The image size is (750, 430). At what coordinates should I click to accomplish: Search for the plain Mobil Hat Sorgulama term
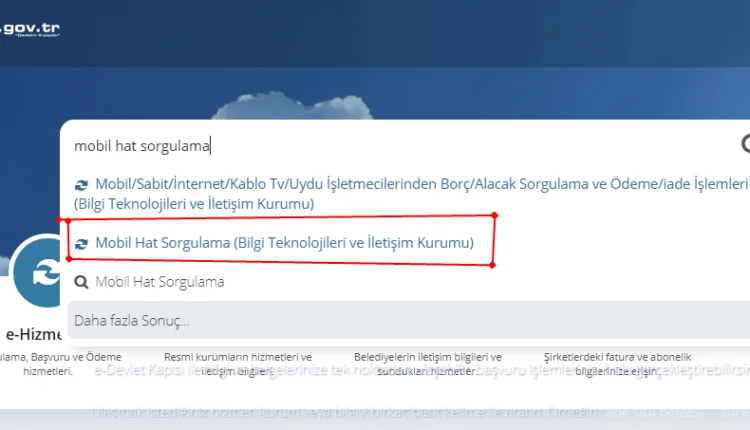[160, 282]
